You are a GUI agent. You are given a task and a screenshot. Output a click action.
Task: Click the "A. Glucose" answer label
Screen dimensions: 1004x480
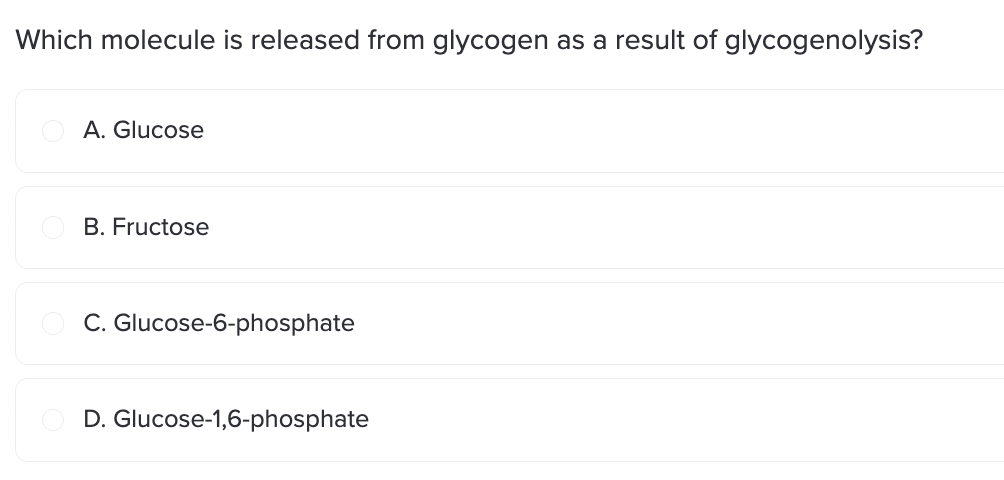144,131
